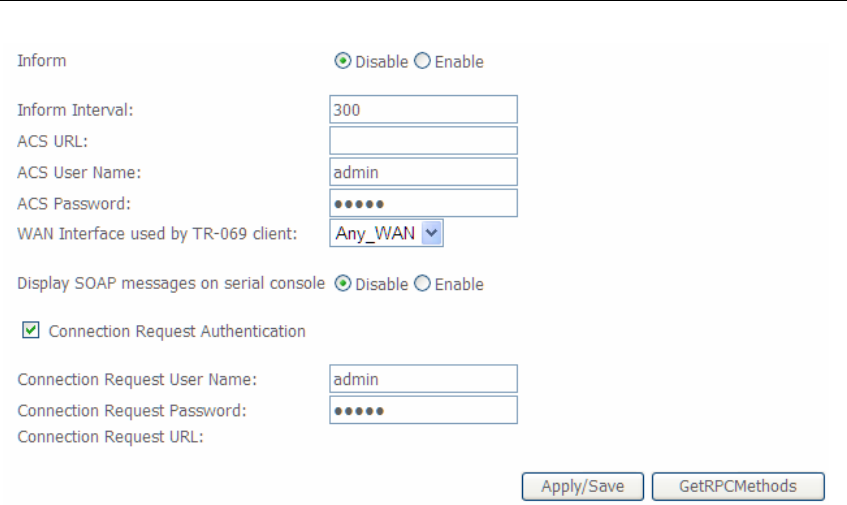Screen dimensions: 847x505
Task: Focus the empty ACS URL field
Action: pyautogui.click(x=423, y=141)
